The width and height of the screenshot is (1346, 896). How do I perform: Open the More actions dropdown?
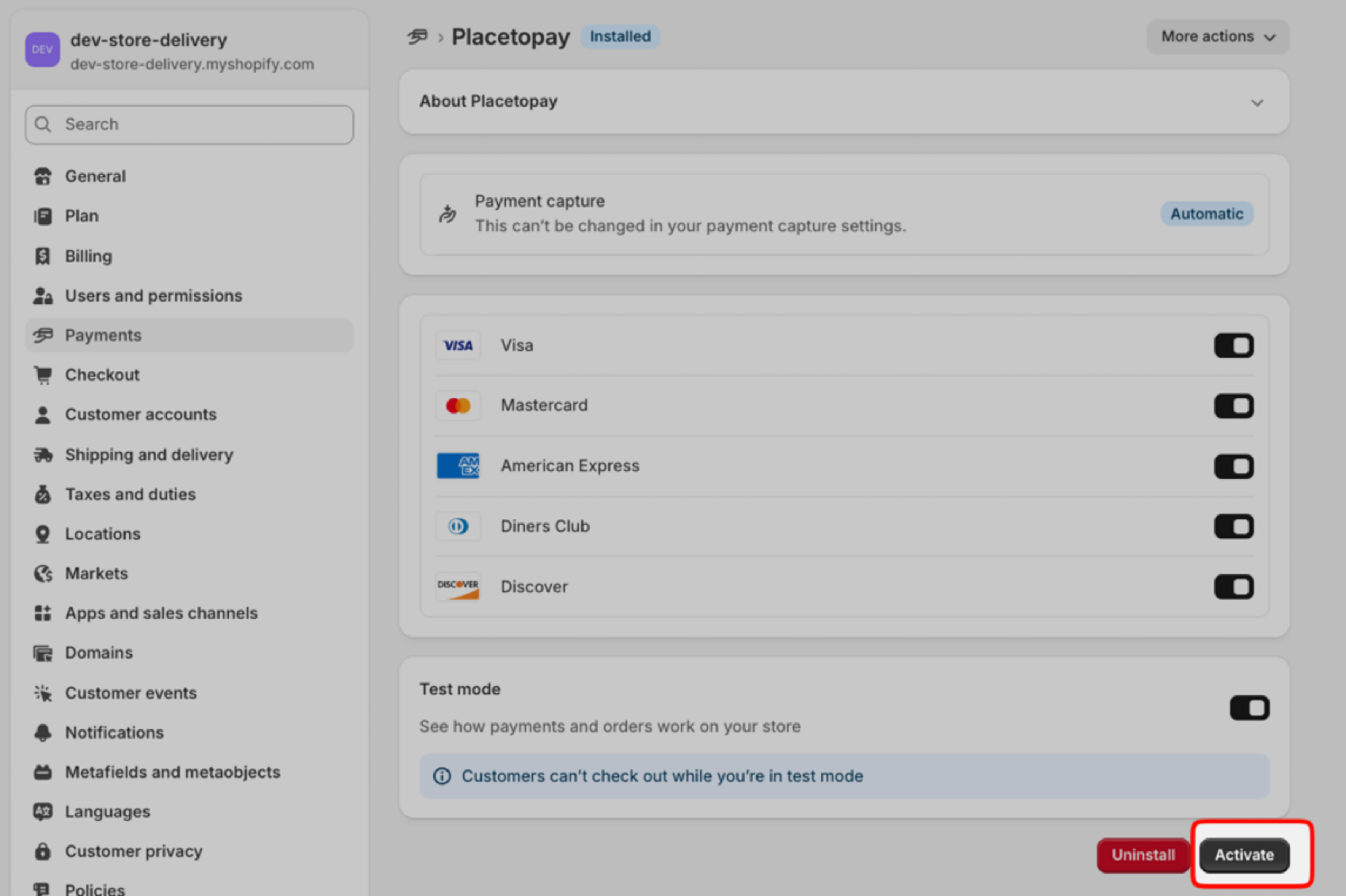tap(1217, 36)
